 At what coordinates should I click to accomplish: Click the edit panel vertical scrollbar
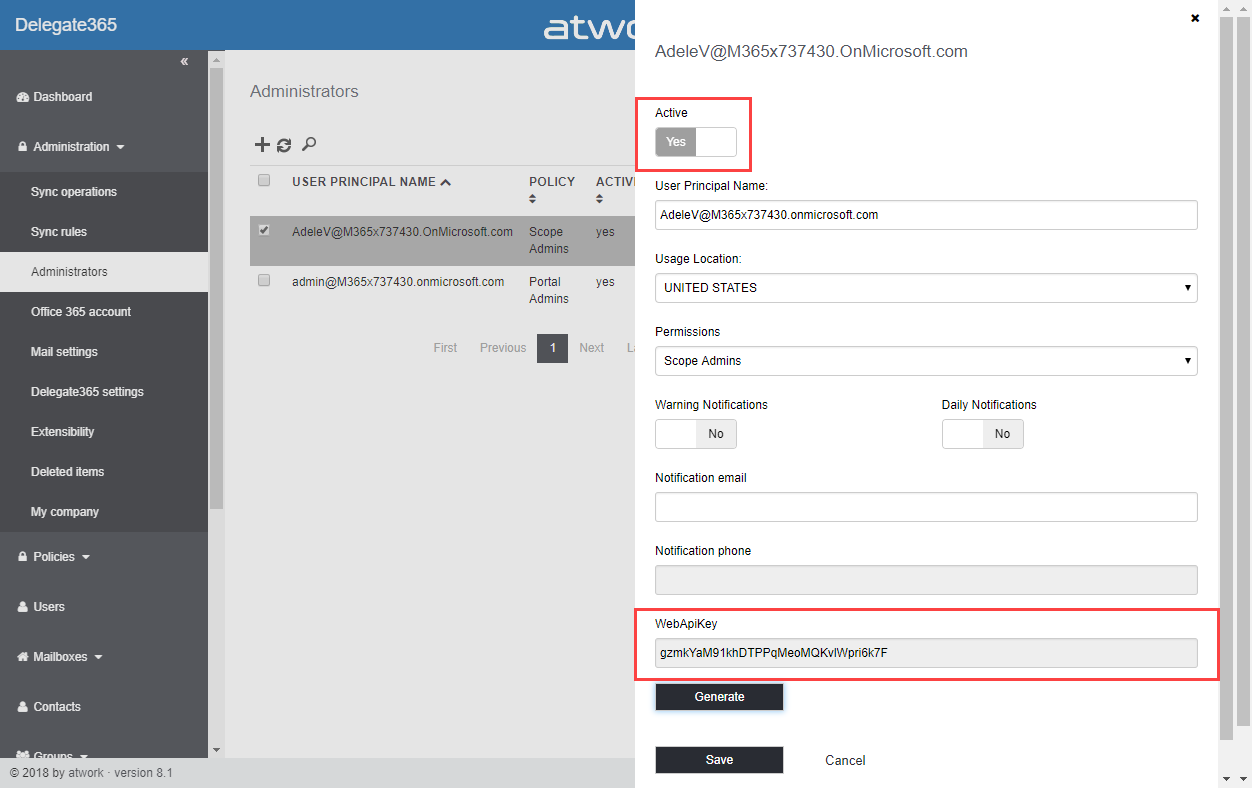pos(1227,378)
